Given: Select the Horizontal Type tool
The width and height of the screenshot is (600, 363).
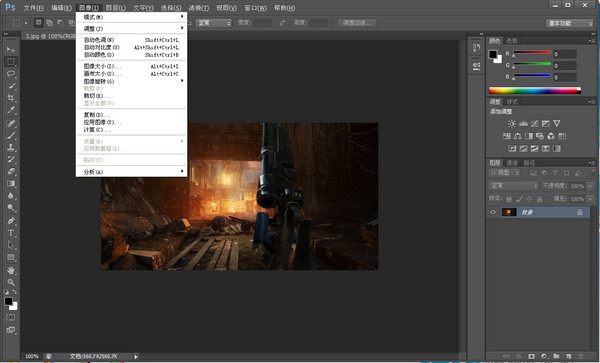Looking at the screenshot, I should click(x=11, y=233).
